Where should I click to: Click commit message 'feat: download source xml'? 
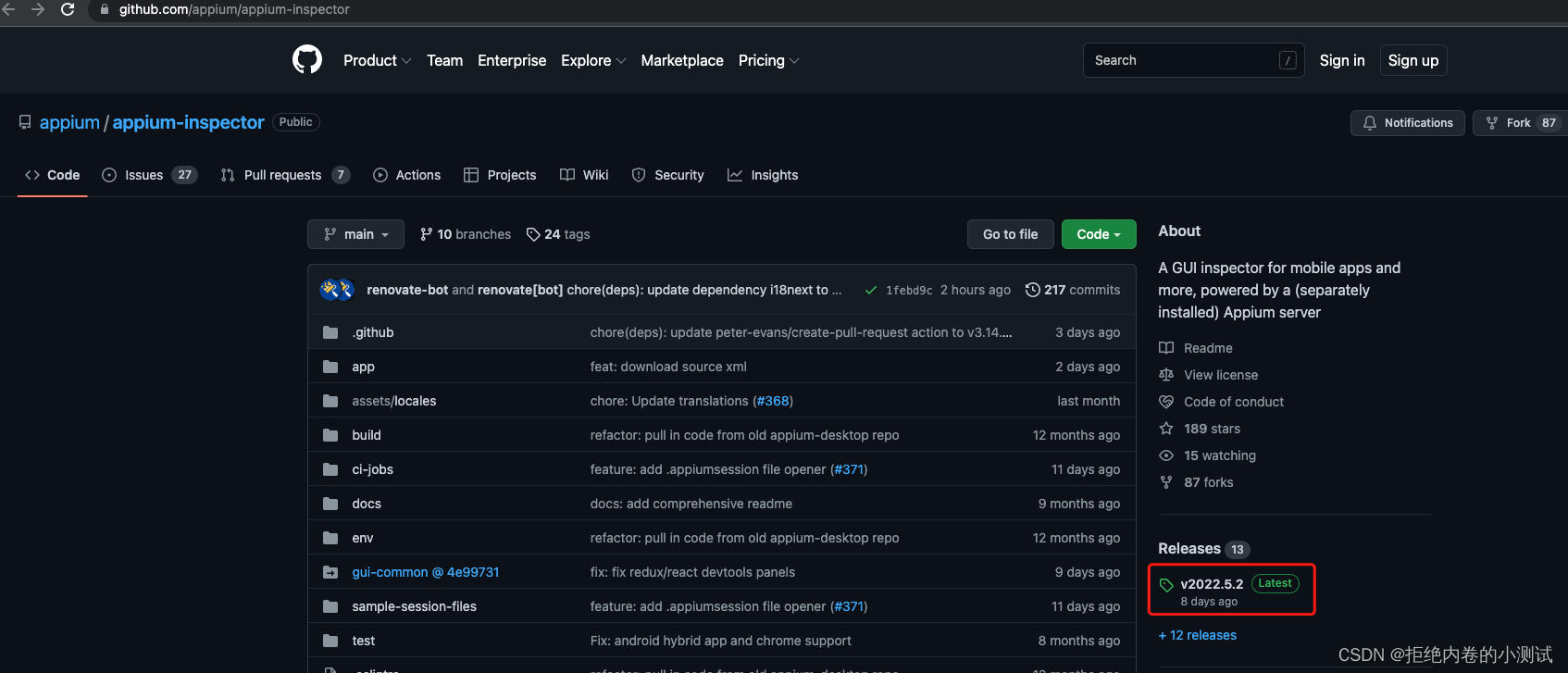668,367
